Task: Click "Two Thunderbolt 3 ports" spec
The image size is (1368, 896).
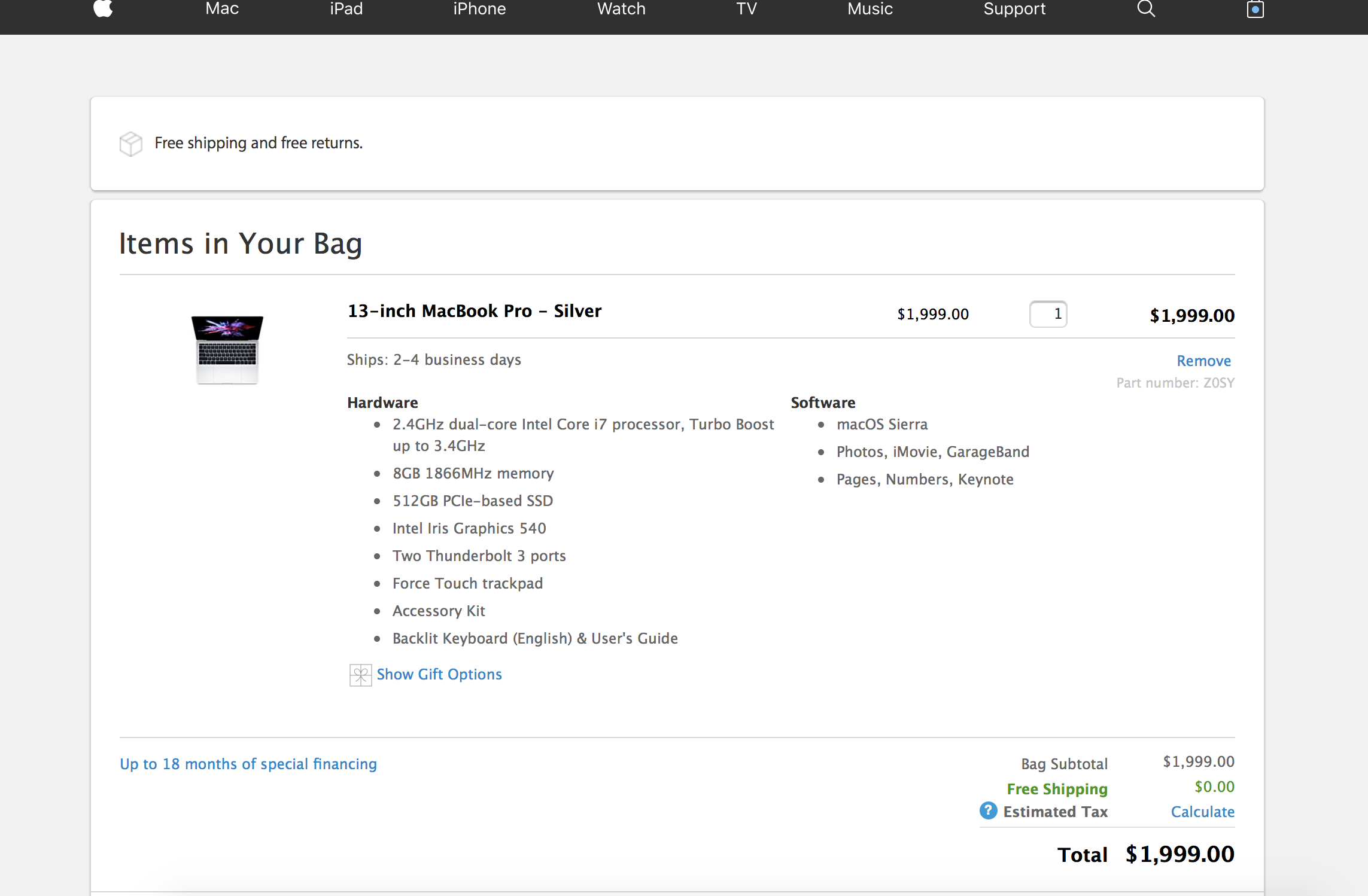Action: pyautogui.click(x=479, y=556)
